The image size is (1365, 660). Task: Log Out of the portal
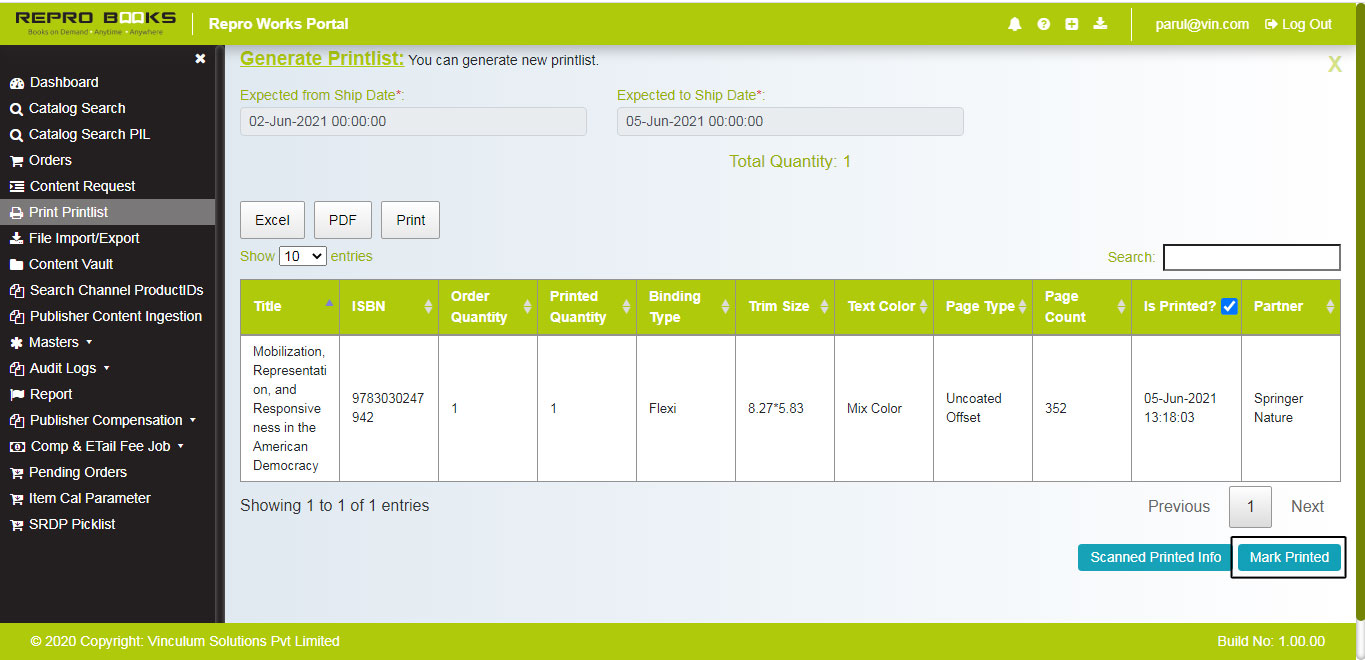pyautogui.click(x=1297, y=24)
